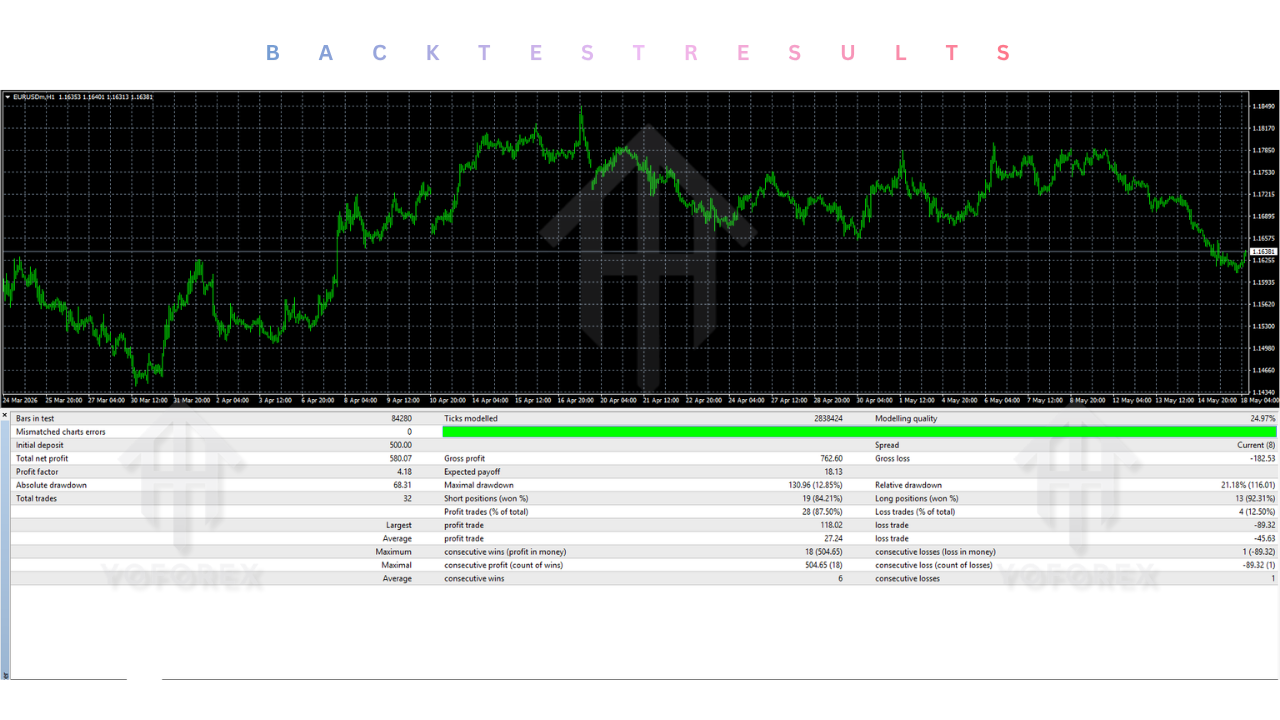Click the Tester panel grip icon at bottom-left
This screenshot has height=720, width=1280.
click(x=5, y=675)
